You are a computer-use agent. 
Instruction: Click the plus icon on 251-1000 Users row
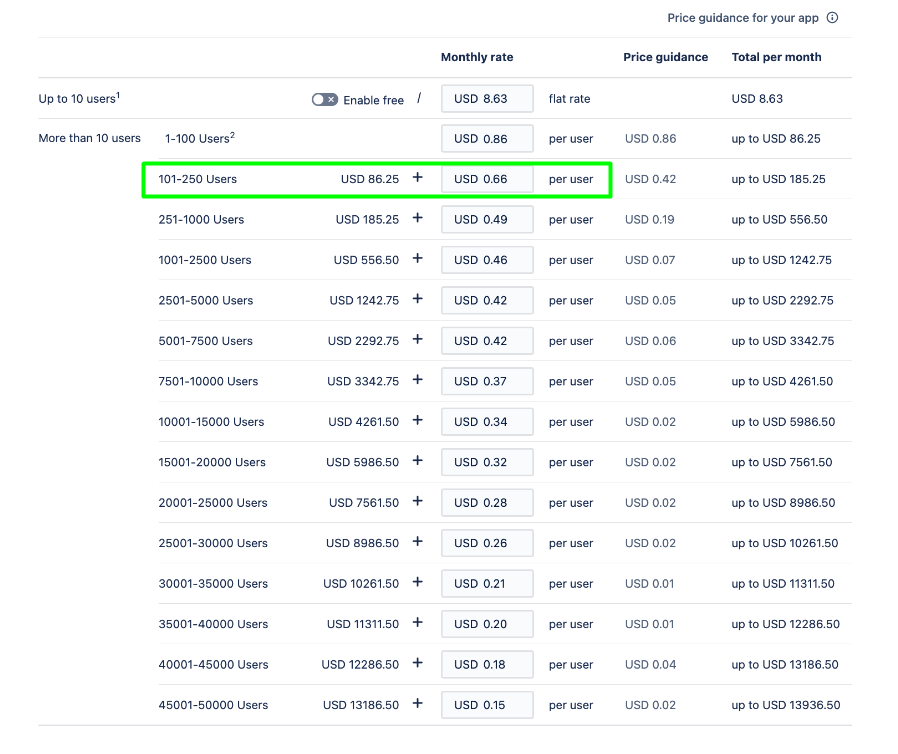417,219
